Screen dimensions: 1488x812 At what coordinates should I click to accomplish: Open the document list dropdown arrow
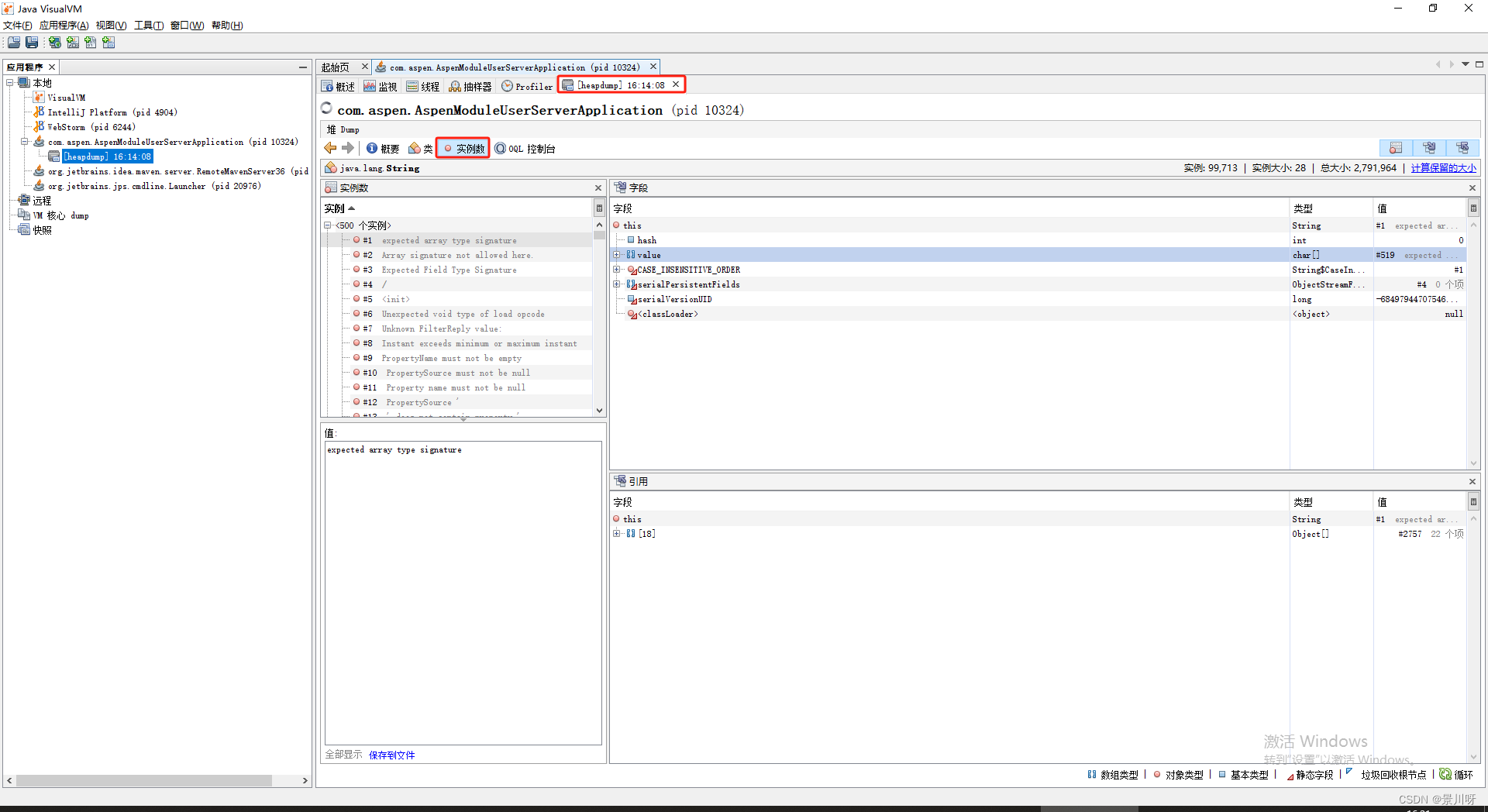tap(1466, 64)
